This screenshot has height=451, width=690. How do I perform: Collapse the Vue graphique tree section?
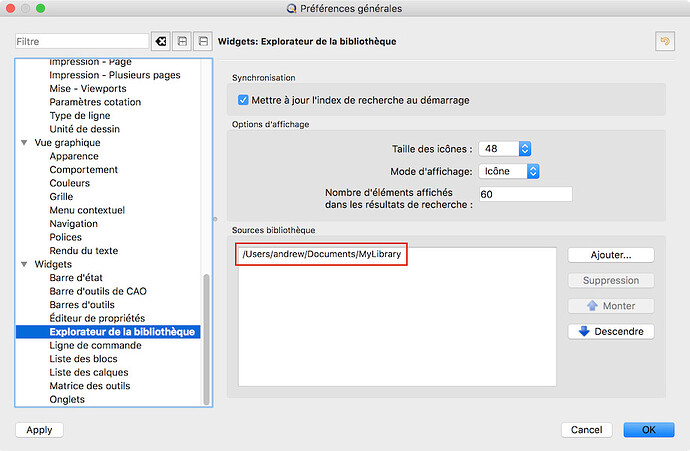coord(24,143)
